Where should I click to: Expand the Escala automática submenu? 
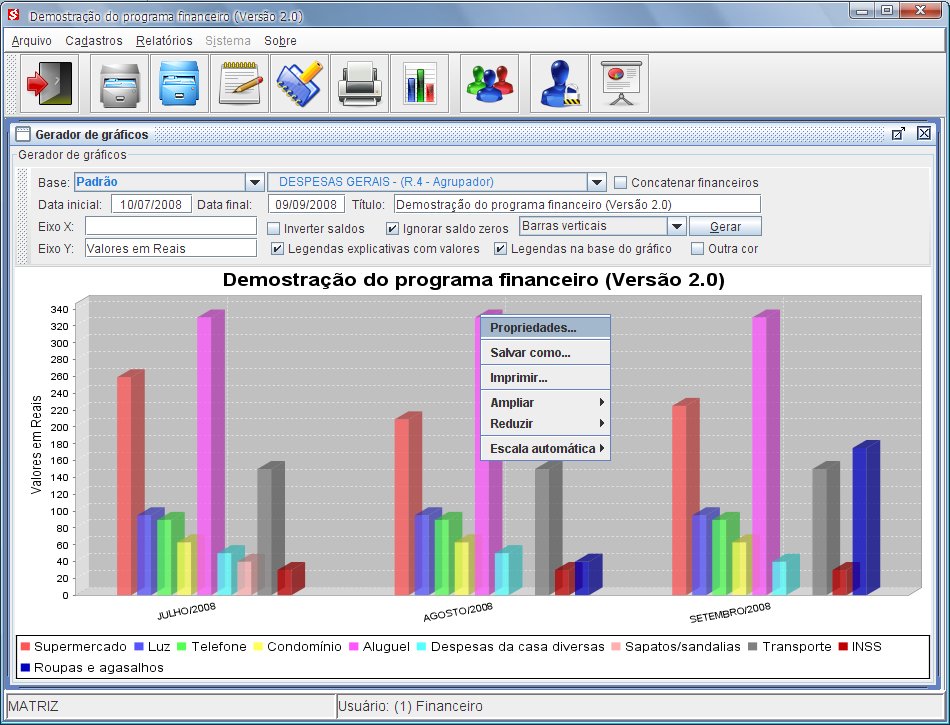(x=545, y=449)
